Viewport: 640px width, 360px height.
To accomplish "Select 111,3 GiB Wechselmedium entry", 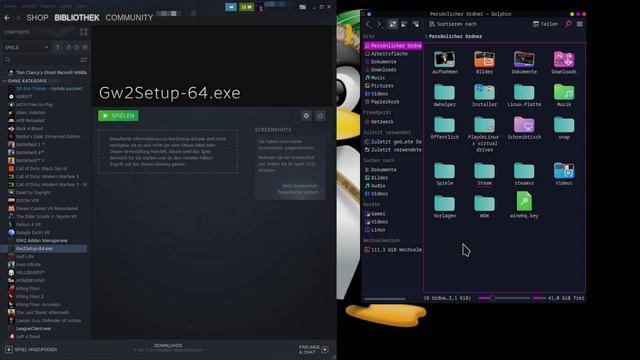I will click(x=393, y=250).
